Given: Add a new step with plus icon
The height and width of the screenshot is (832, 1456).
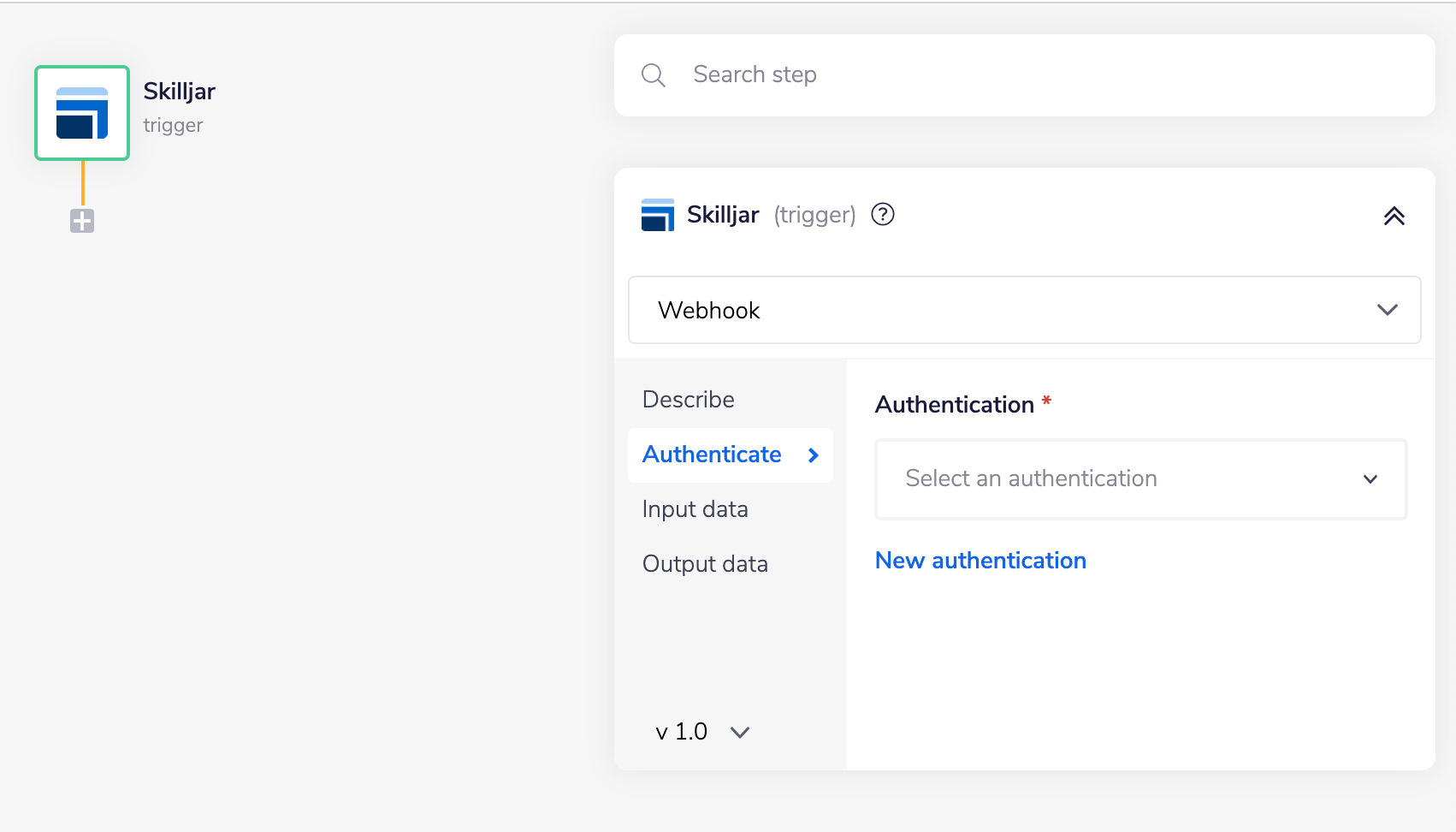Looking at the screenshot, I should [x=82, y=221].
